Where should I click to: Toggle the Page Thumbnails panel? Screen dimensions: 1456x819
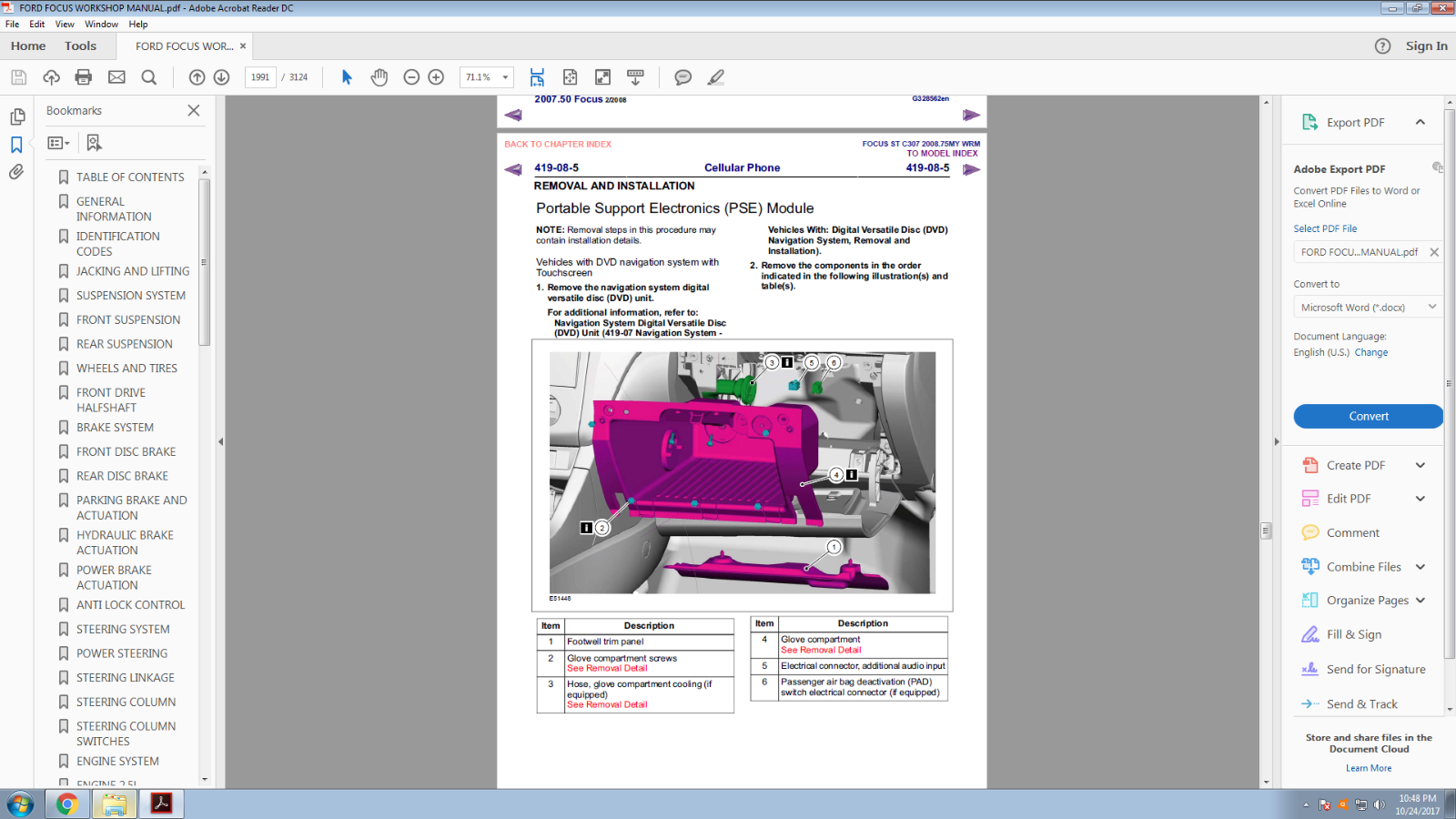coord(16,116)
